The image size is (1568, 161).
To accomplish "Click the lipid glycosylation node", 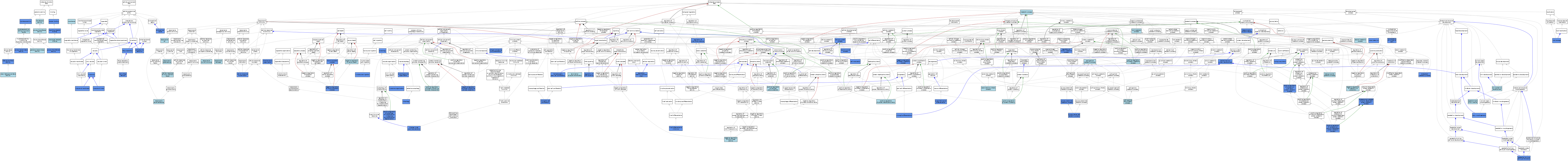I will (x=1280, y=61).
